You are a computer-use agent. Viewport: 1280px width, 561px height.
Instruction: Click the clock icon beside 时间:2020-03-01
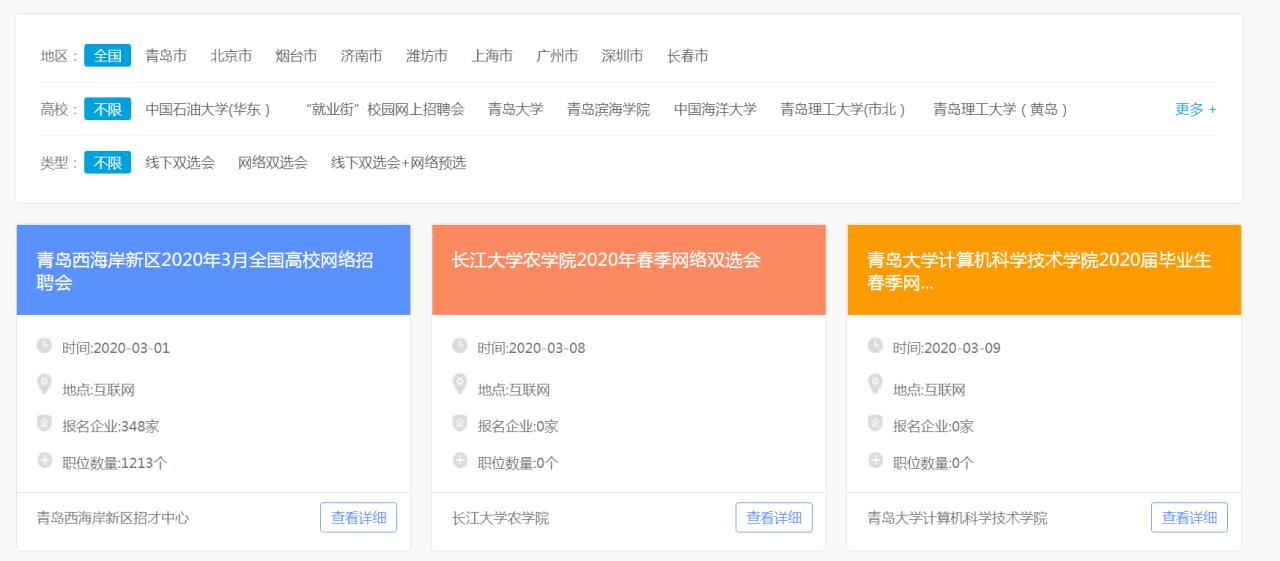coord(44,346)
